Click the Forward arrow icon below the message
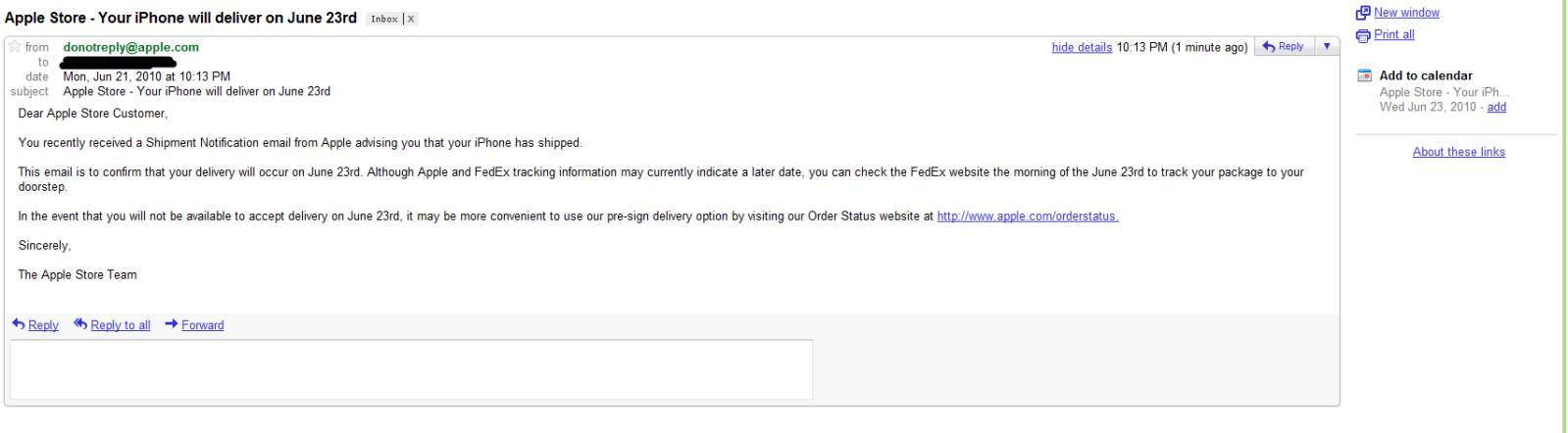The image size is (1568, 433). coord(172,324)
